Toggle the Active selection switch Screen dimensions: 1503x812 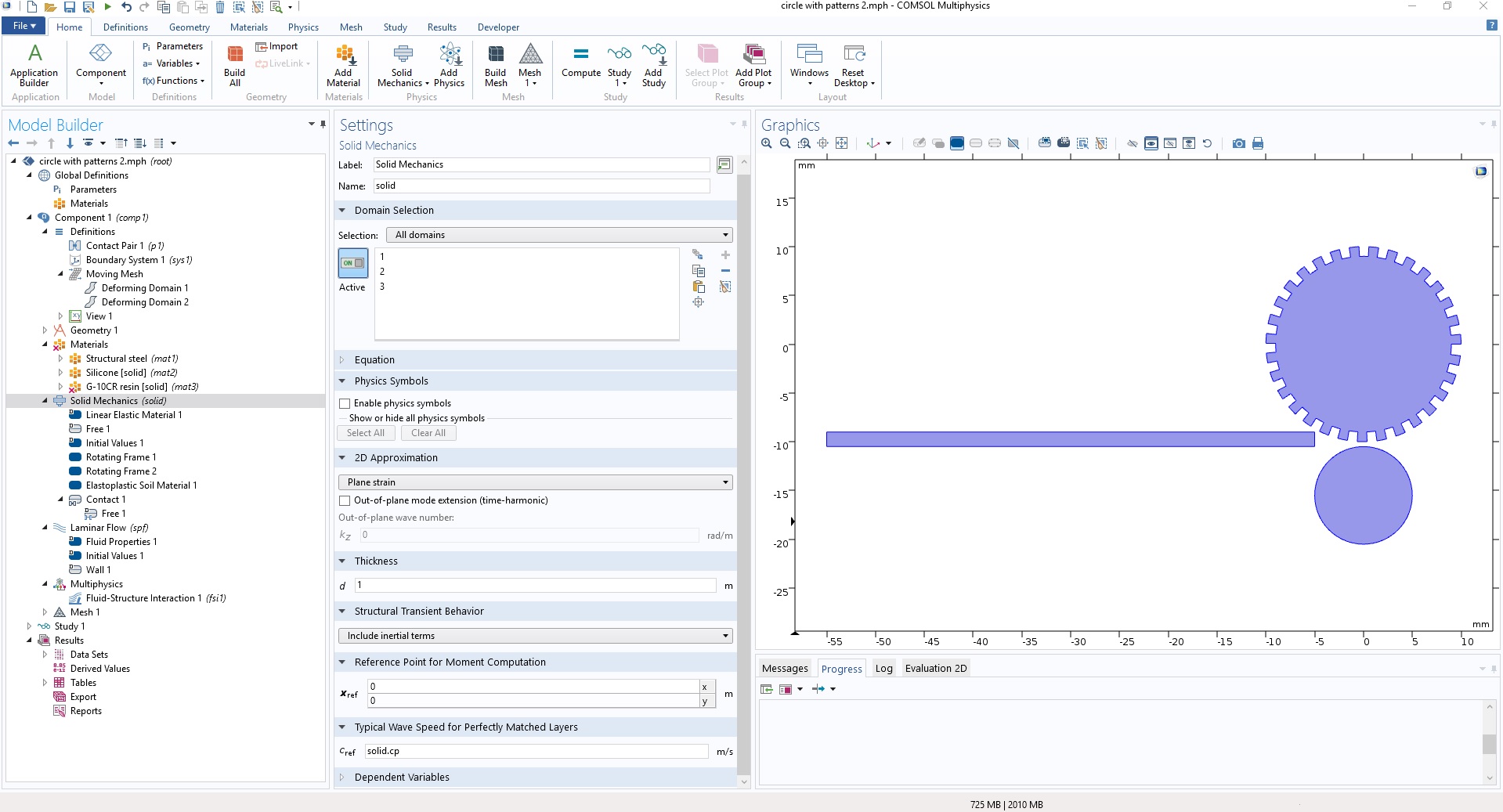[x=352, y=263]
